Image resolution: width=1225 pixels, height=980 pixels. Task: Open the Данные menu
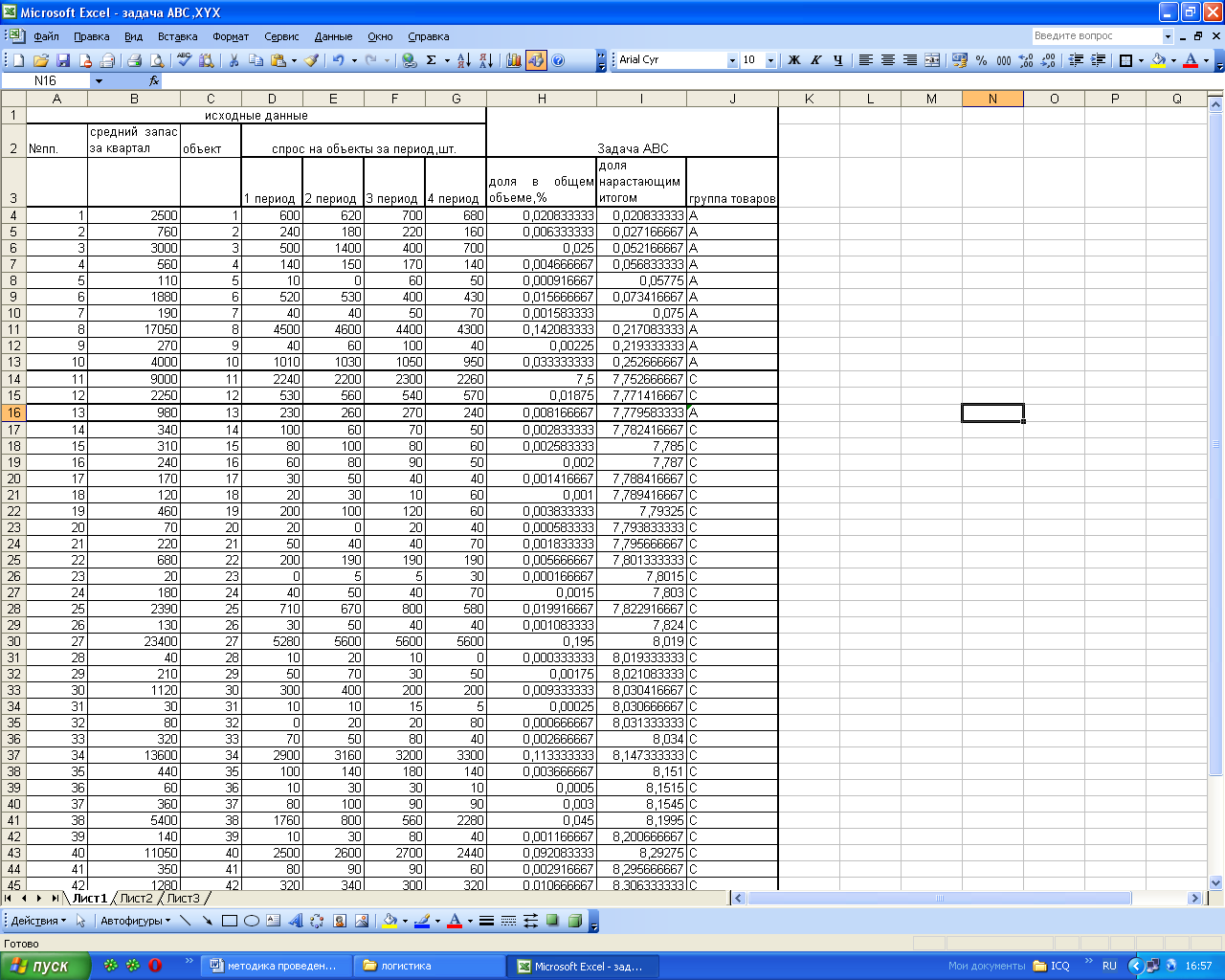click(333, 36)
